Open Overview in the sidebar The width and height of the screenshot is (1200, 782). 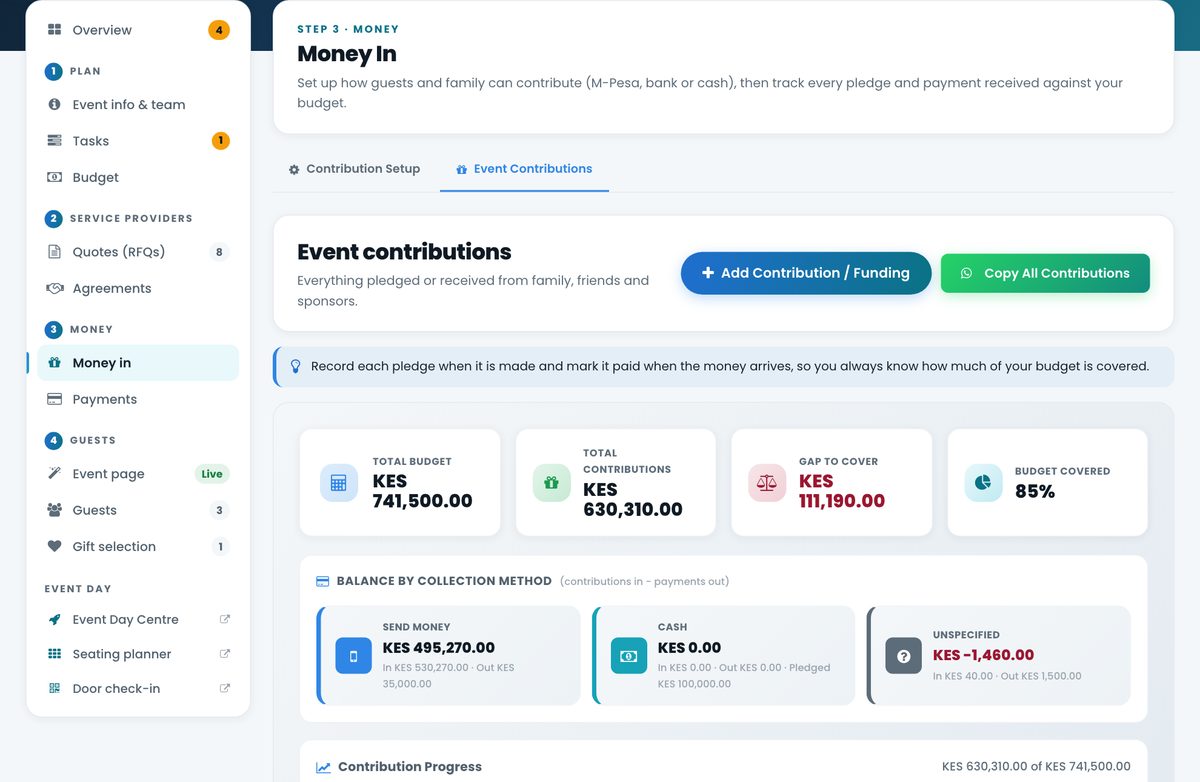pos(138,30)
